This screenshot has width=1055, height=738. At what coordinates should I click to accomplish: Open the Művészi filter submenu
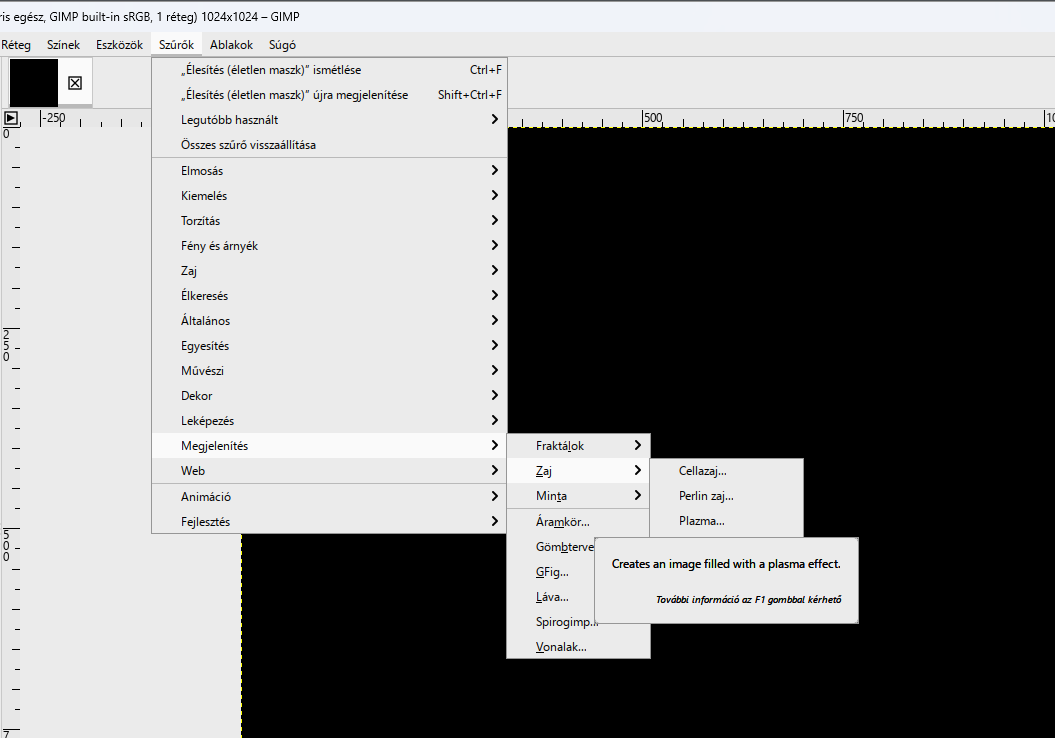329,371
